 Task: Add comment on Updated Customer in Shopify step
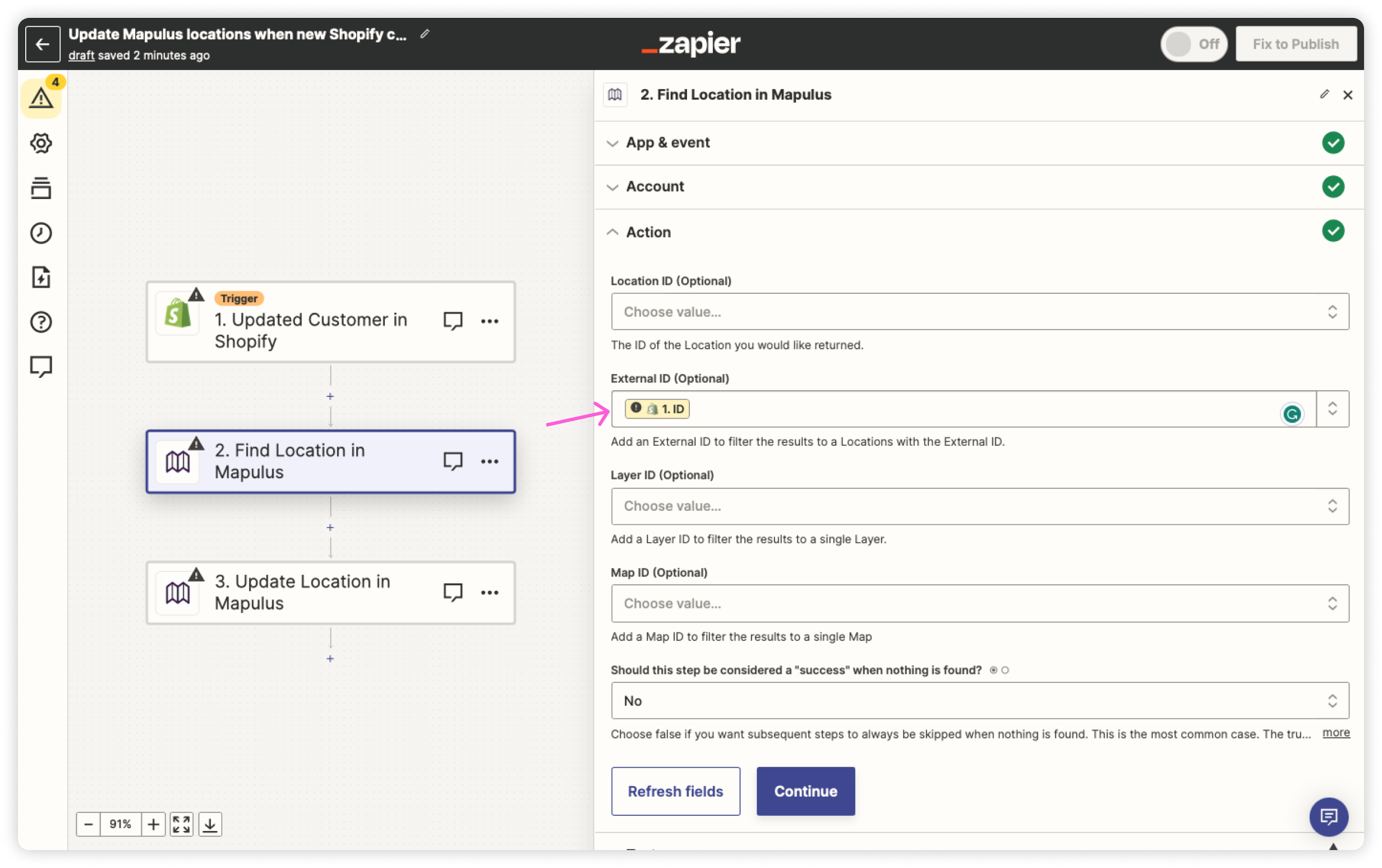point(453,320)
